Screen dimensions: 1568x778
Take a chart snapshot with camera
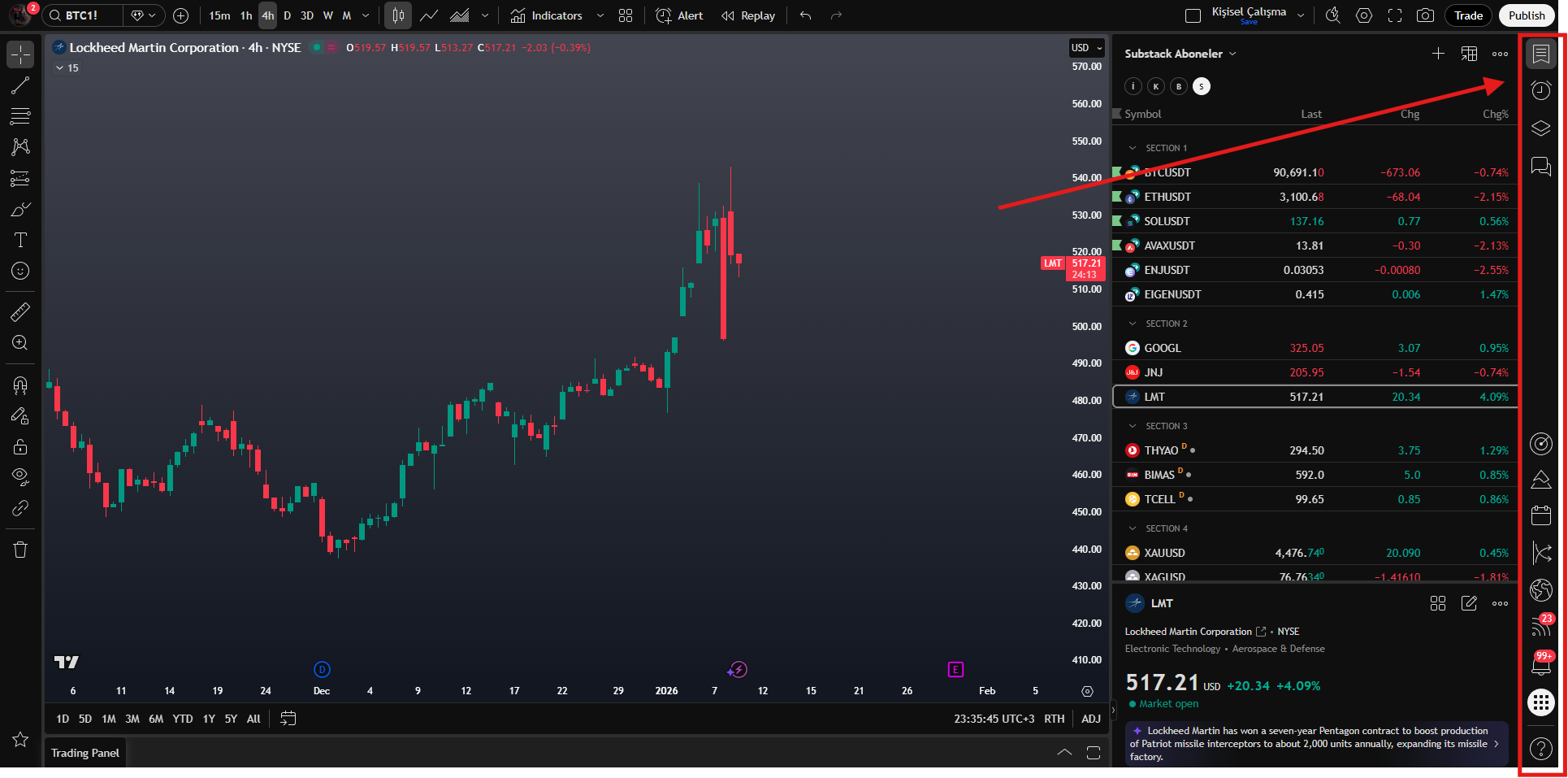tap(1425, 15)
